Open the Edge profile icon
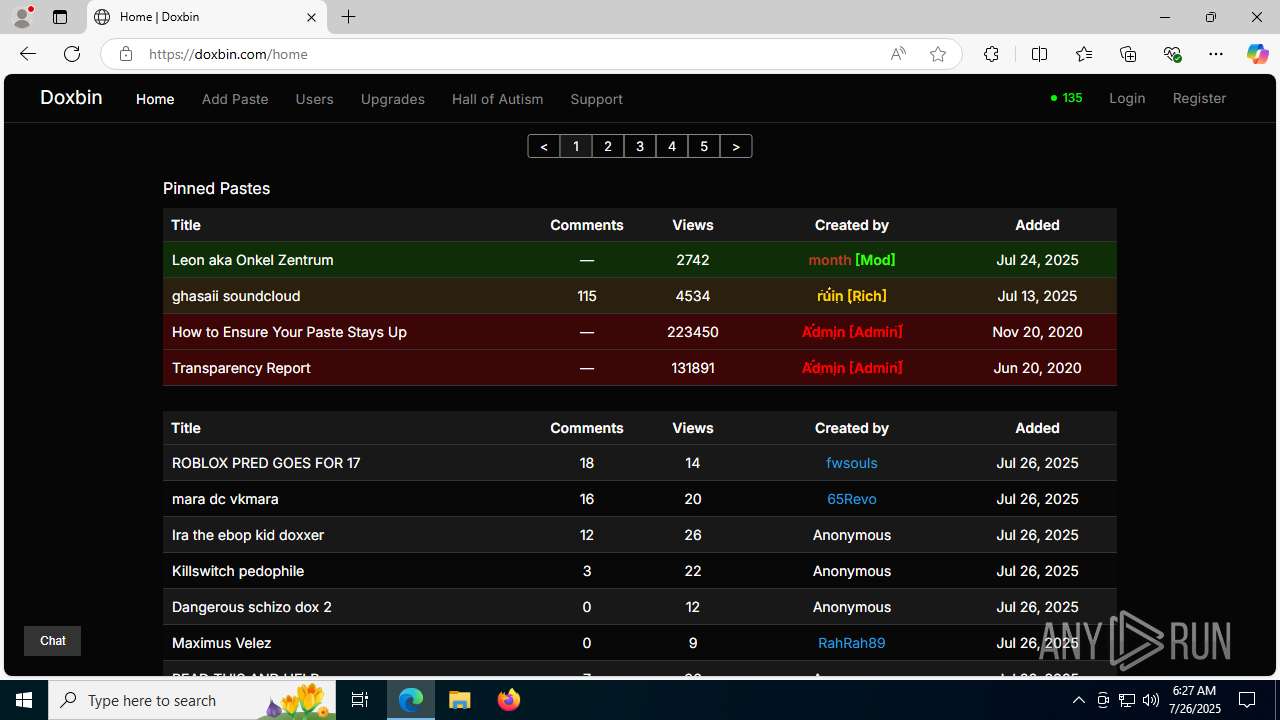 [x=22, y=17]
